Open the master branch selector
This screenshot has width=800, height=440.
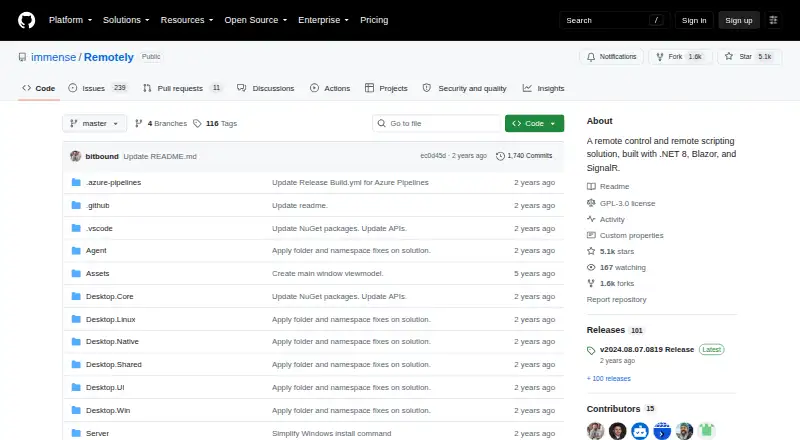tap(94, 124)
